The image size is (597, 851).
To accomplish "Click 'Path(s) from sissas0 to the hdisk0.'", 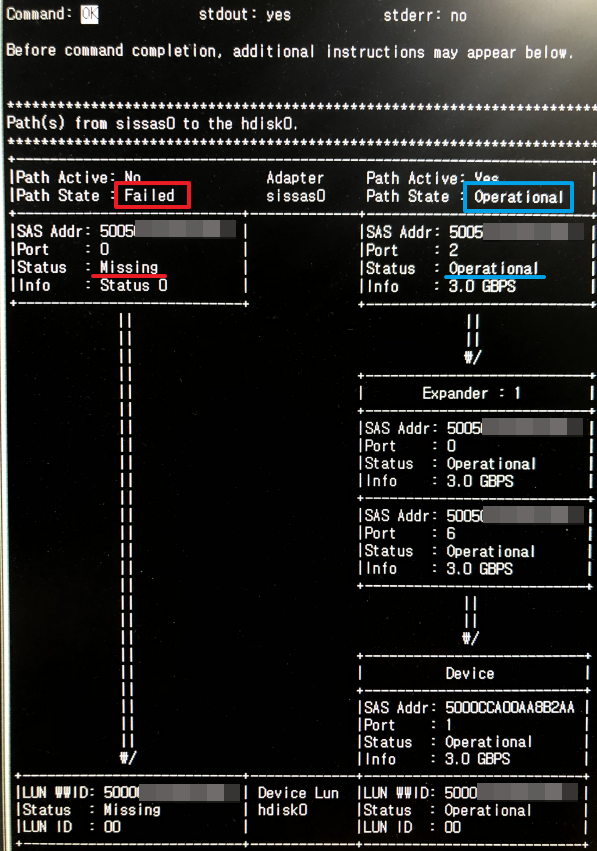I will [152, 123].
